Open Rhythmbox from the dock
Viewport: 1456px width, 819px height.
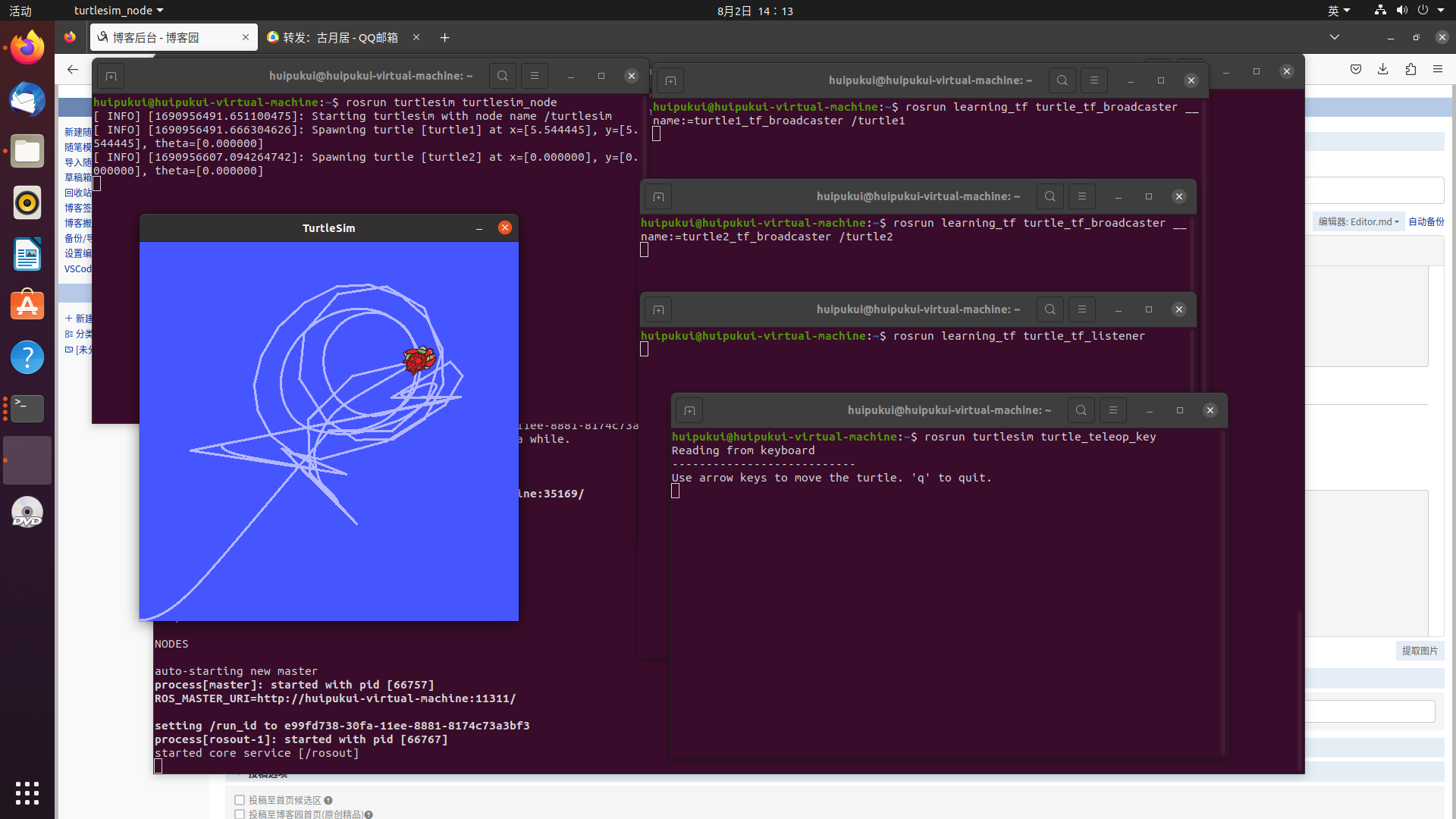click(27, 202)
